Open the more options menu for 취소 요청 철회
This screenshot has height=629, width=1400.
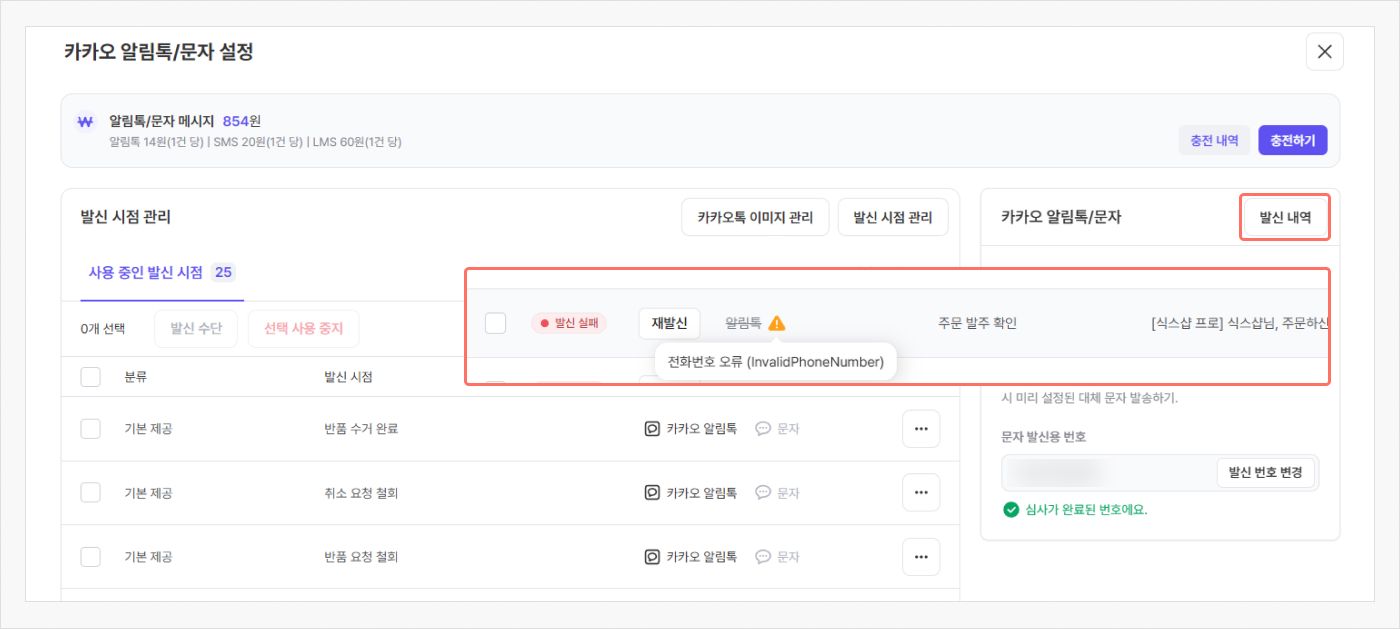coord(921,493)
